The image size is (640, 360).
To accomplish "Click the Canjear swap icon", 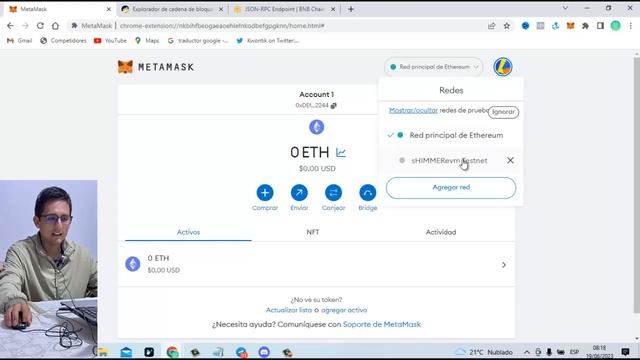I will point(333,193).
